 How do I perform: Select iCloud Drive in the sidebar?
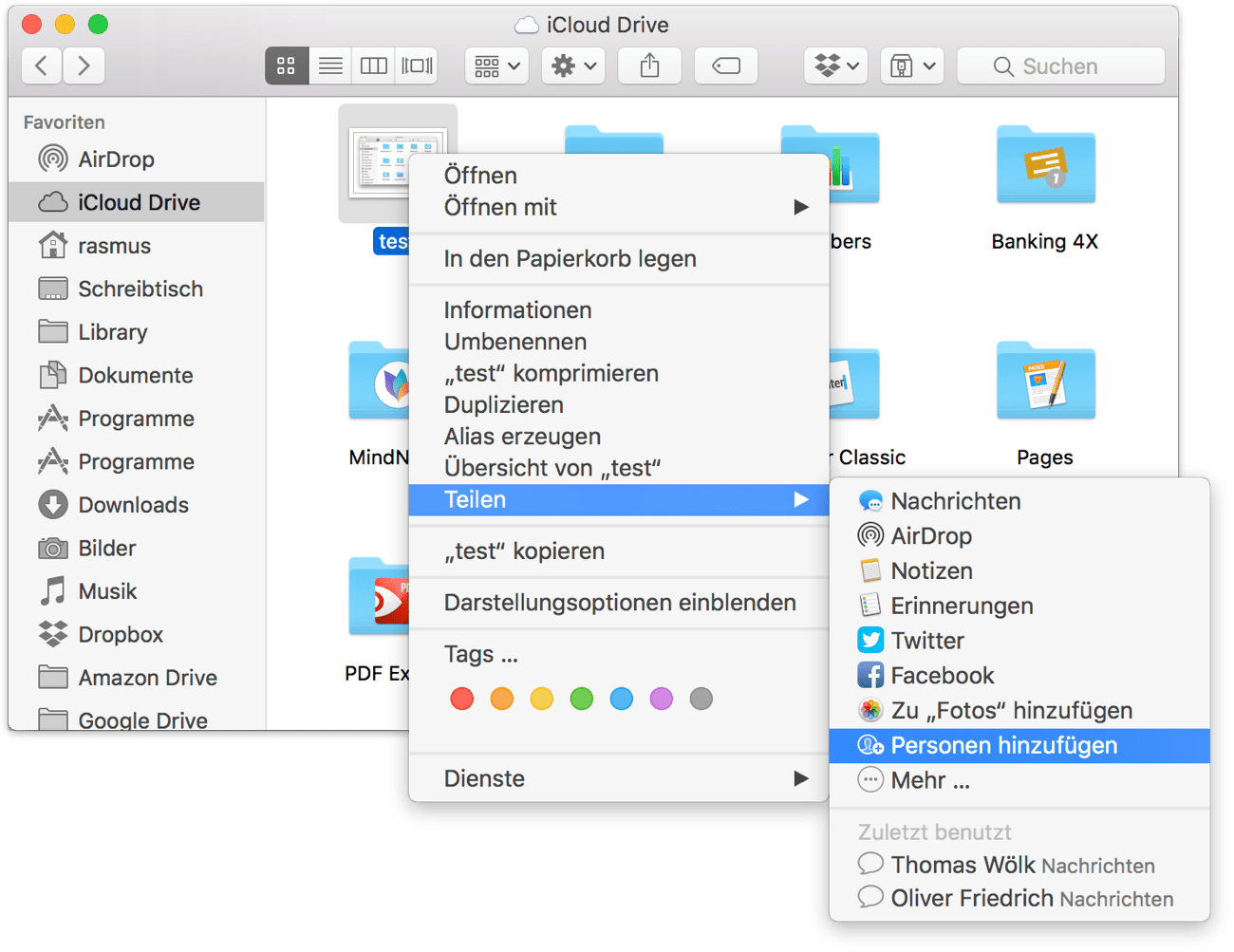(136, 202)
